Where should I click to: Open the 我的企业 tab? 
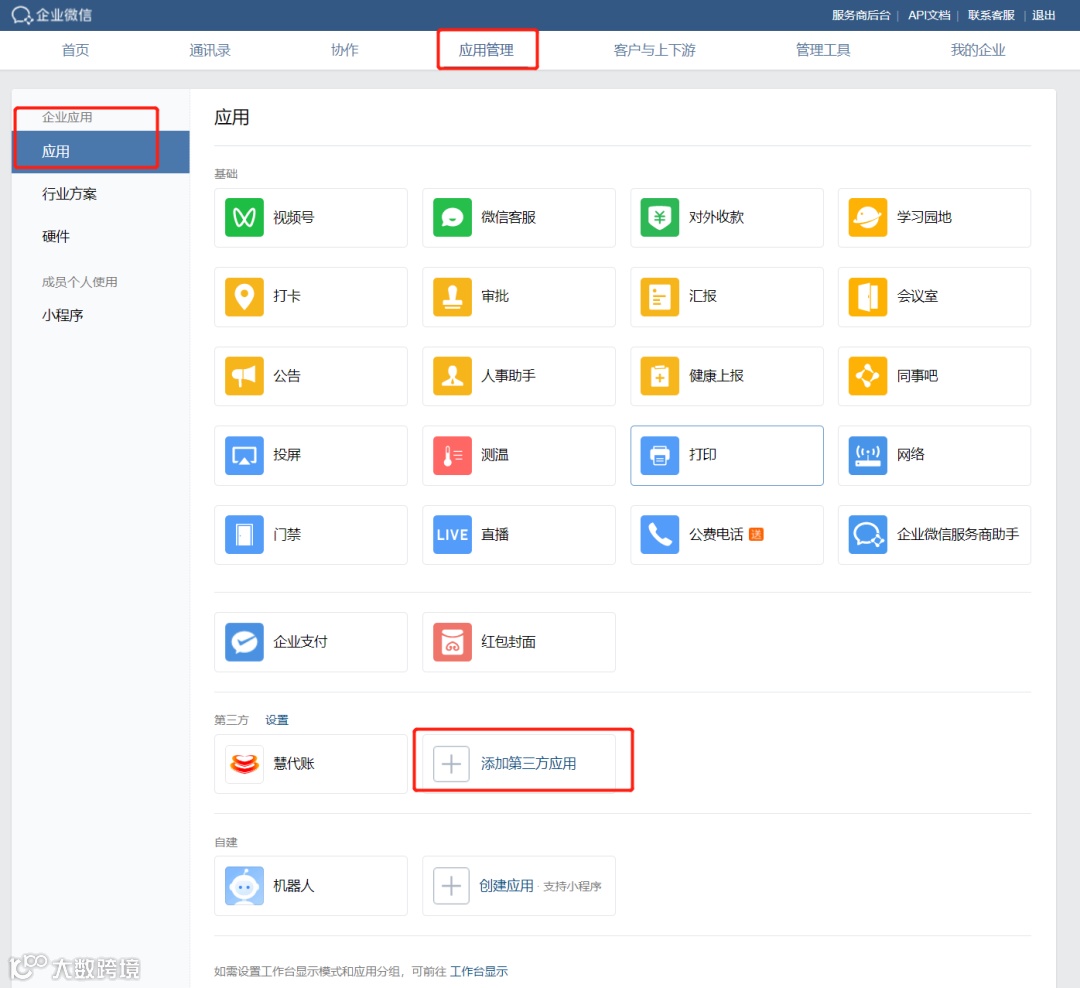pos(977,50)
